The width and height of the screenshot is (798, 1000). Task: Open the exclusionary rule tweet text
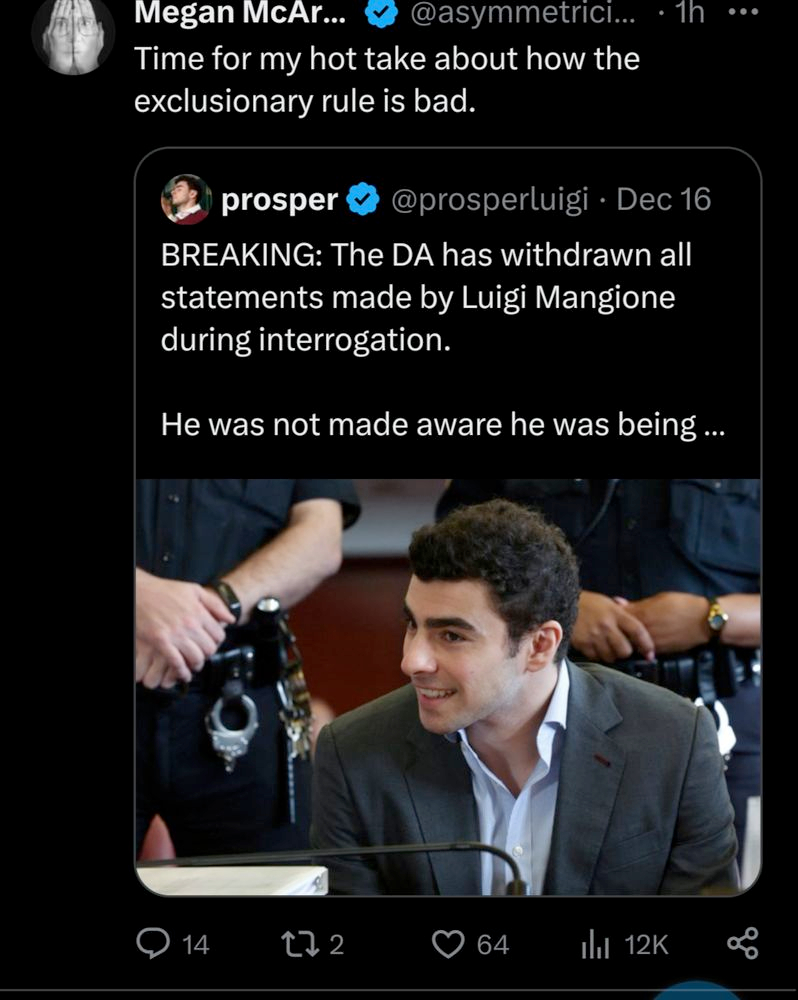pos(386,80)
